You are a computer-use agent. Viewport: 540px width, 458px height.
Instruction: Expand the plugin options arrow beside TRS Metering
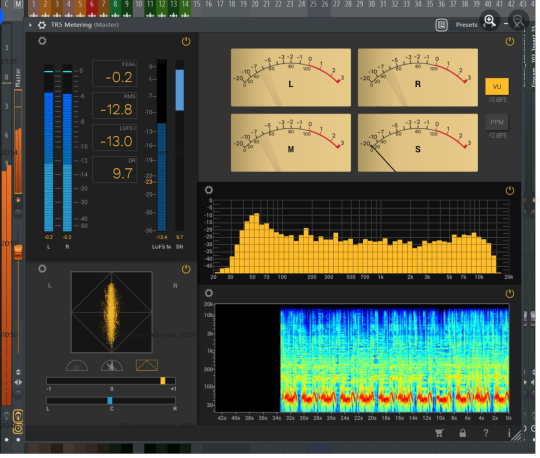30,25
